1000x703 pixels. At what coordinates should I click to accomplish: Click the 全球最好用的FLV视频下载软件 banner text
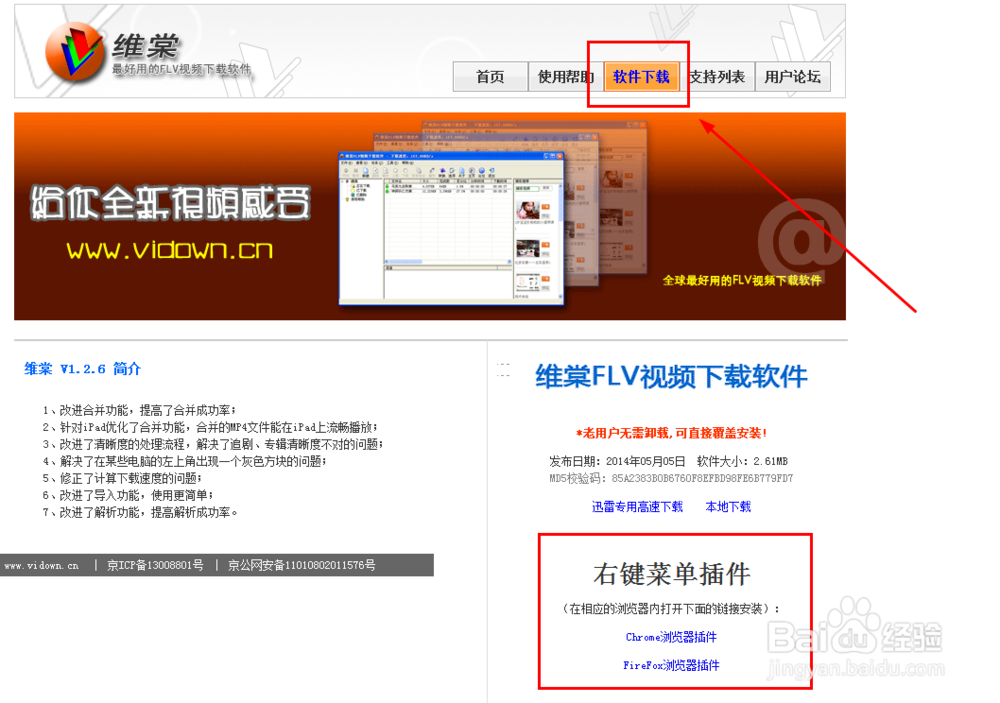(x=742, y=281)
